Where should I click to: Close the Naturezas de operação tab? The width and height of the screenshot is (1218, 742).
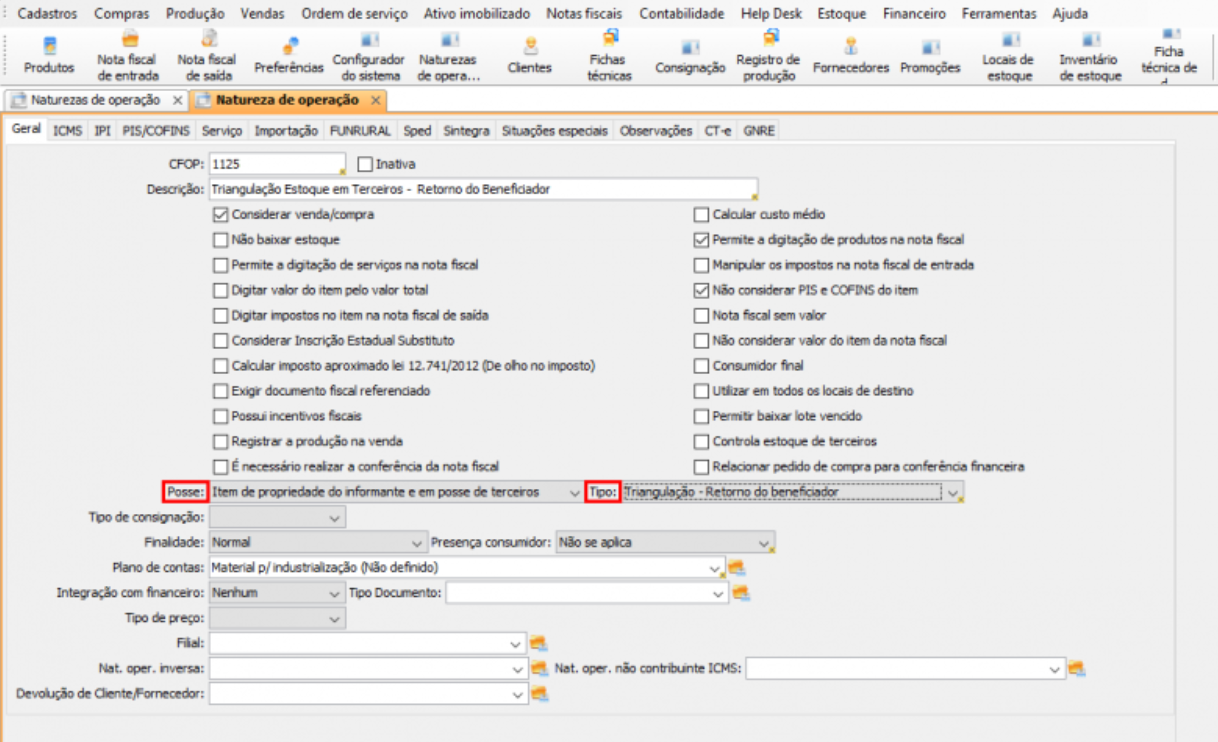[x=178, y=101]
